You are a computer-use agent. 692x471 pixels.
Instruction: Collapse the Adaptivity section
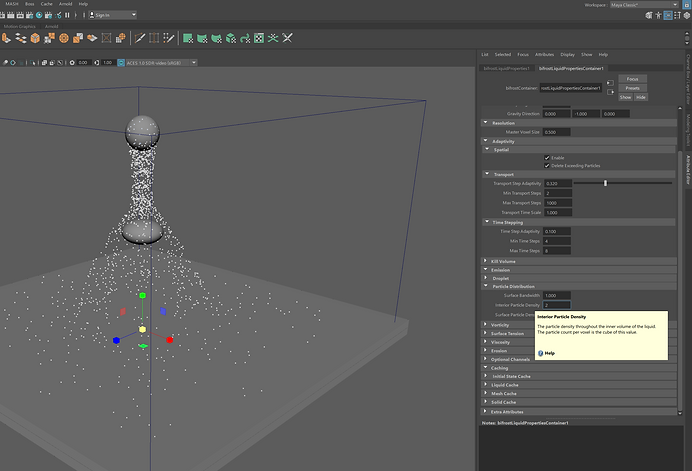pos(486,141)
